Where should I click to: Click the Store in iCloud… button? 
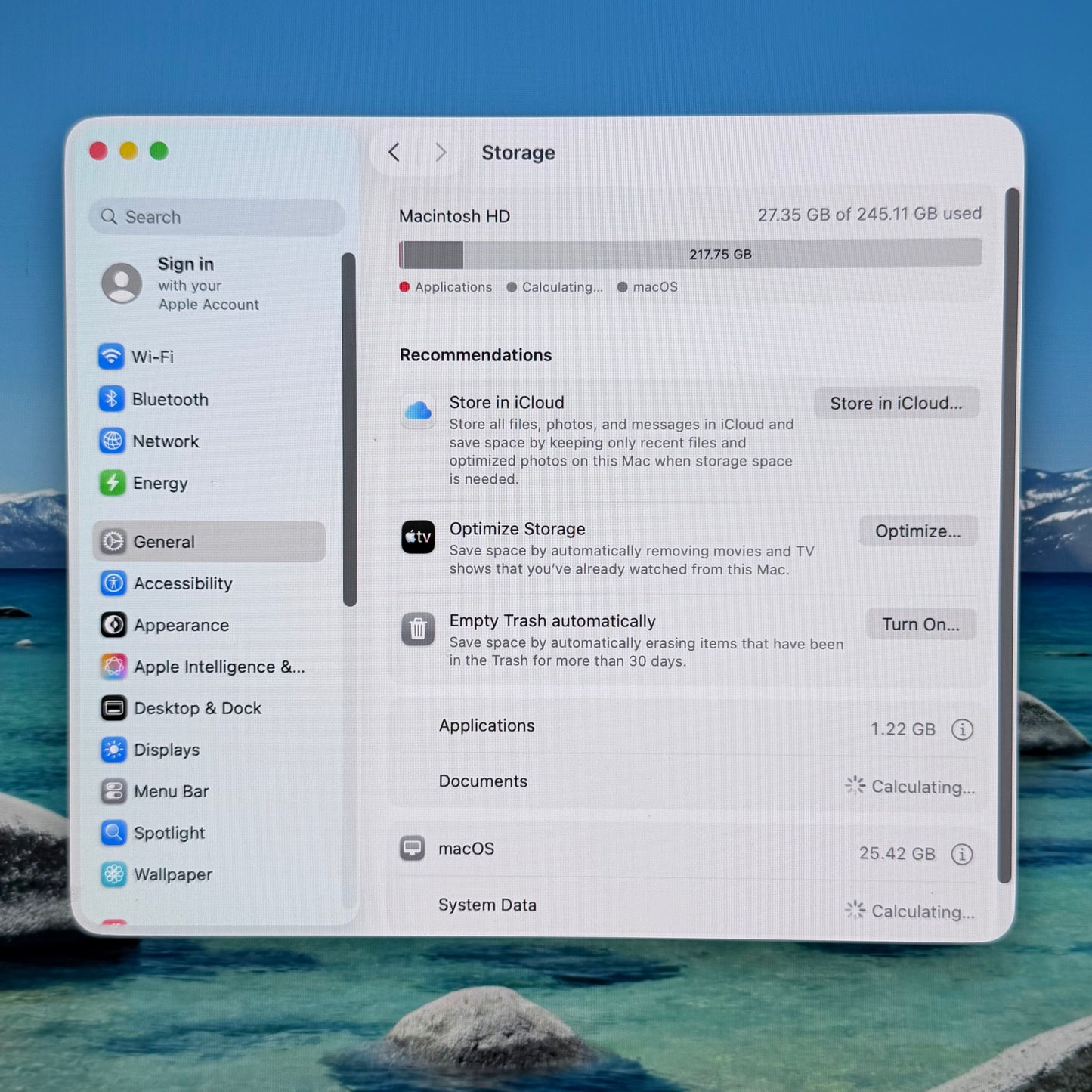(896, 403)
